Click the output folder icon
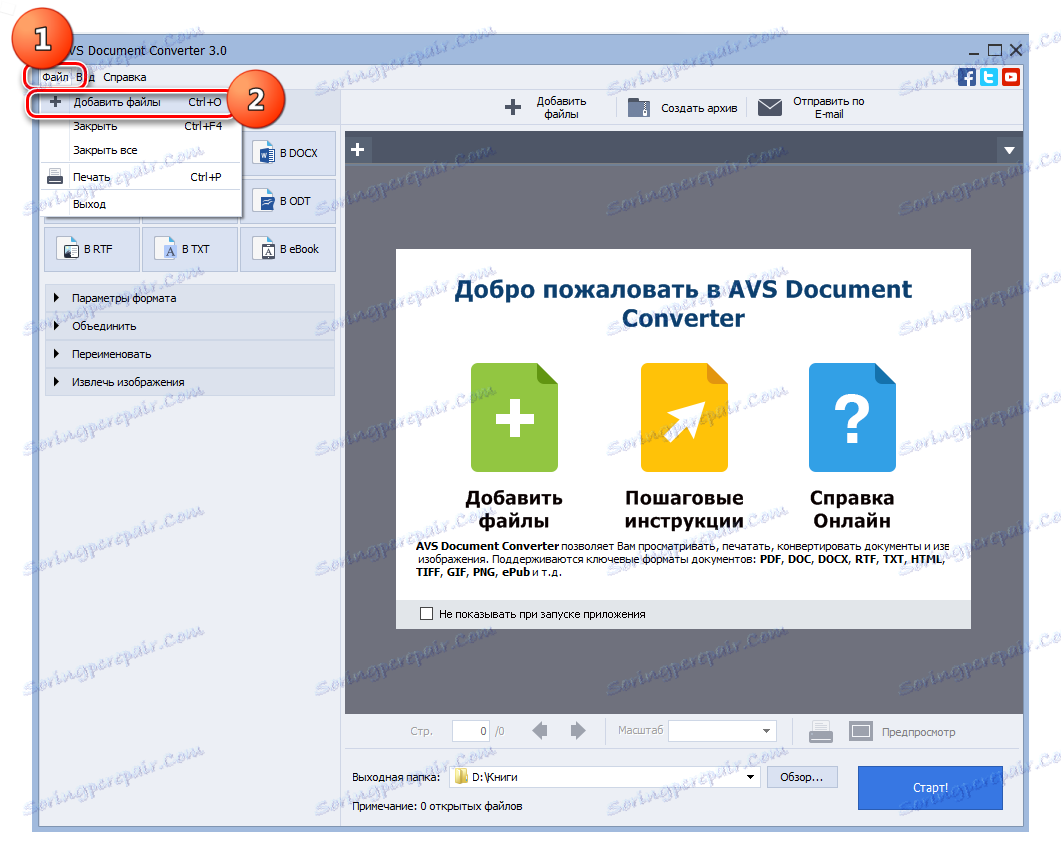The width and height of the screenshot is (1061, 864). pyautogui.click(x=461, y=777)
